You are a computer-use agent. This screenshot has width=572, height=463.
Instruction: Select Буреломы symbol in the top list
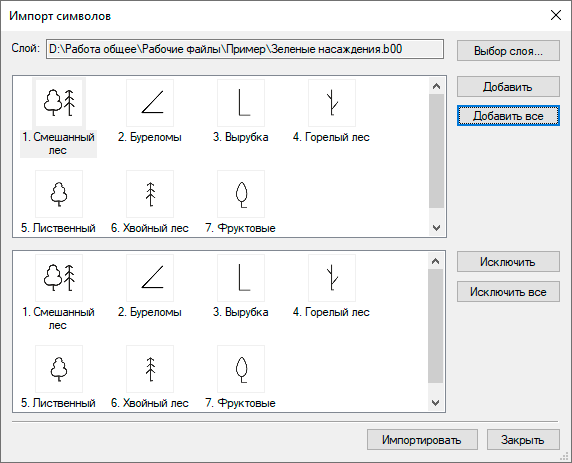point(150,103)
